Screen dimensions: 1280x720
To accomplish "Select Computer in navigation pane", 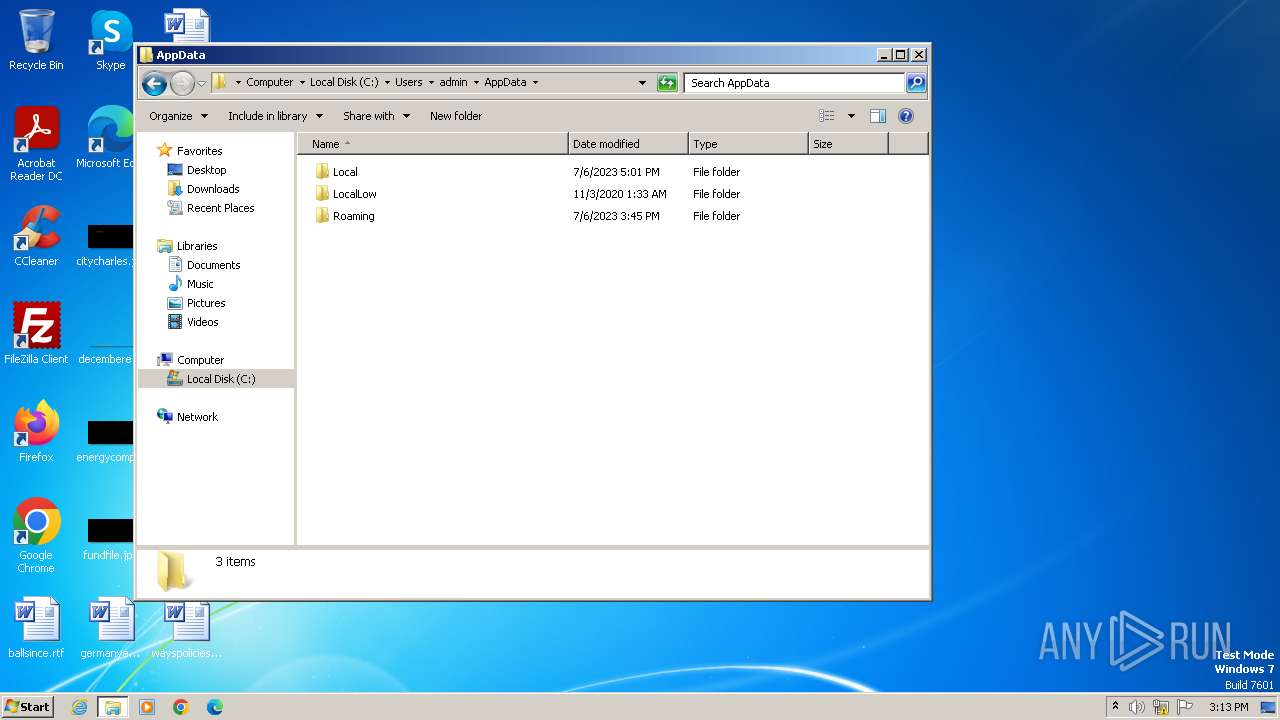I will point(200,360).
